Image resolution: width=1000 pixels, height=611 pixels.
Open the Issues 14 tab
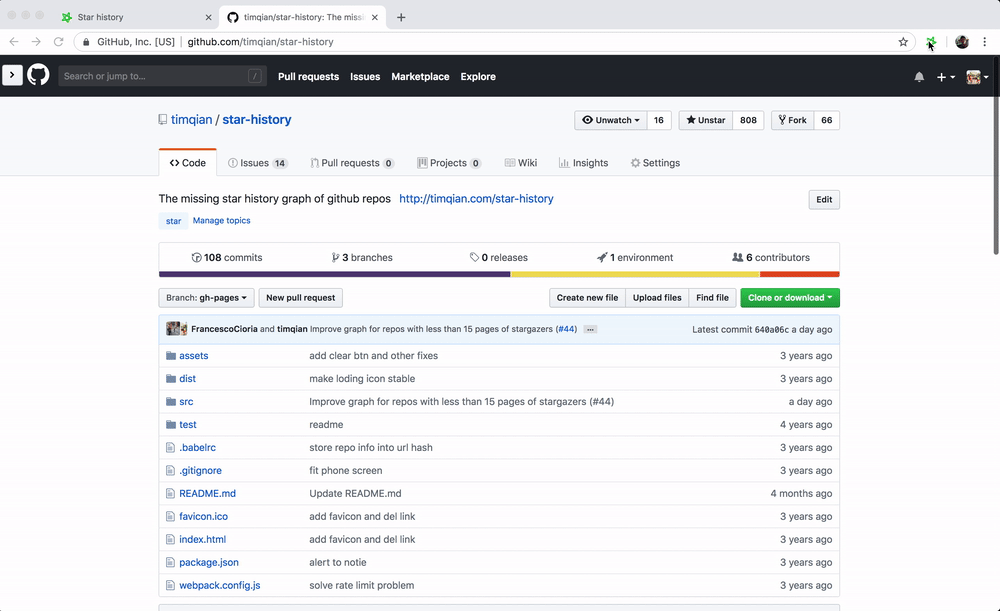[258, 163]
